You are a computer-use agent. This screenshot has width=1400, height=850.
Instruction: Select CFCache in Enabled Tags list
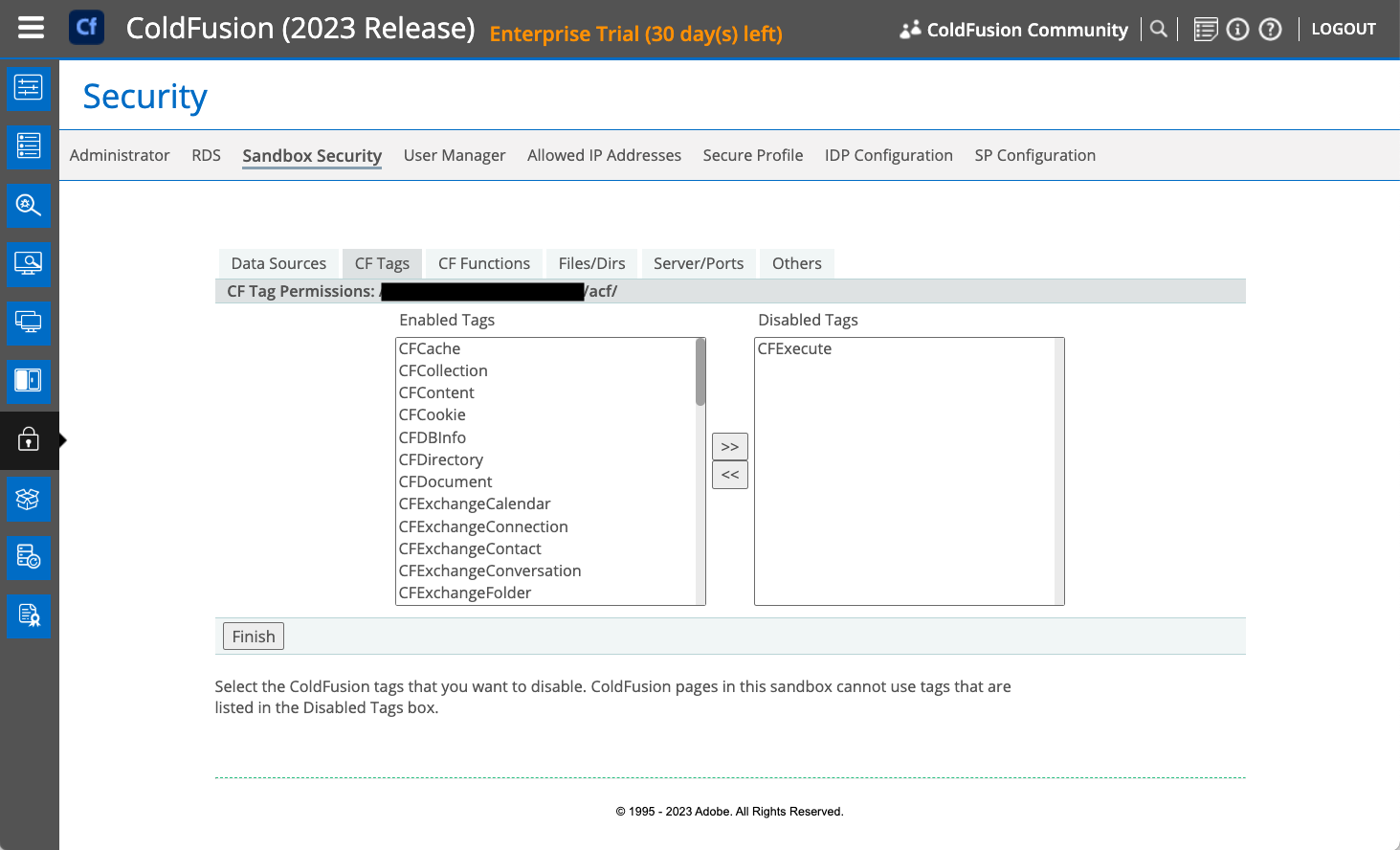(545, 348)
